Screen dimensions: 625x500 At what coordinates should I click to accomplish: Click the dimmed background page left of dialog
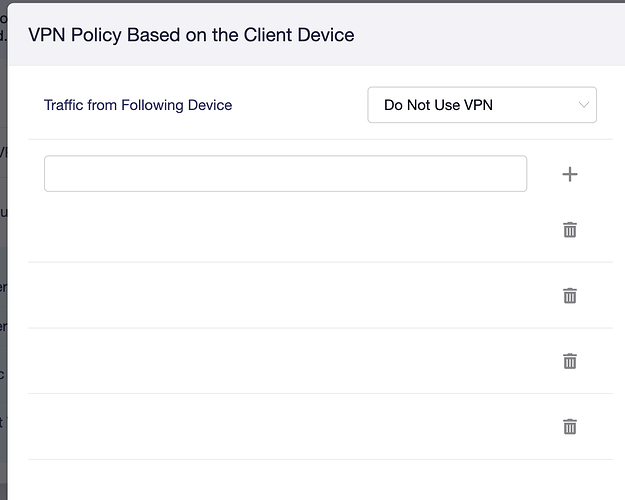click(x=3, y=250)
